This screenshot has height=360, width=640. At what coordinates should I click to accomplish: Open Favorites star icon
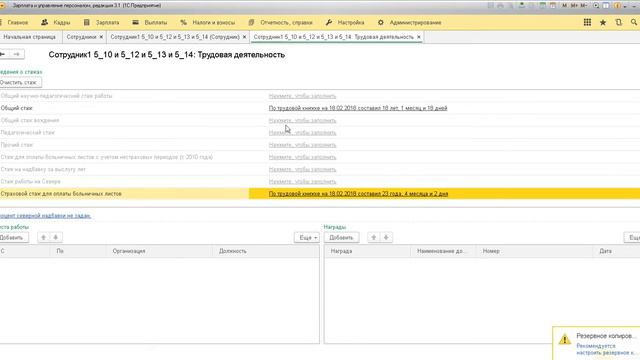click(603, 22)
